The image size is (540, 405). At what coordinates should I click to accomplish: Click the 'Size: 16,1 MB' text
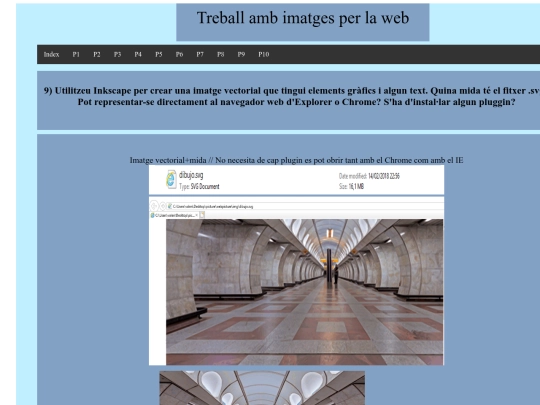pos(351,187)
